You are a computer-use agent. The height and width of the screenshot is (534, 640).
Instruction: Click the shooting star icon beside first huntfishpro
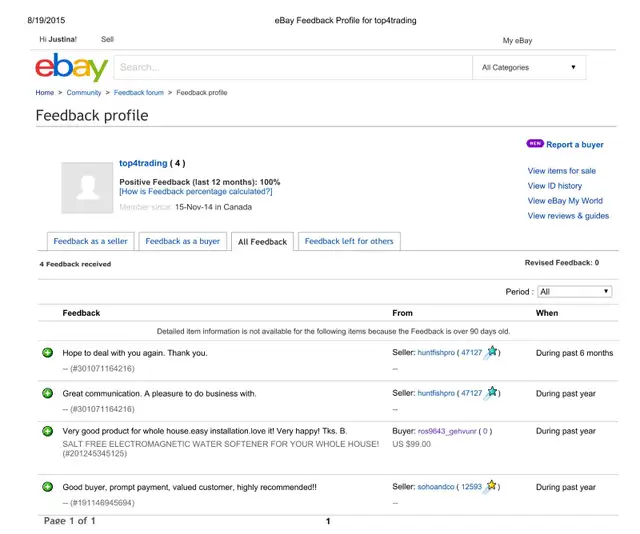tap(491, 353)
